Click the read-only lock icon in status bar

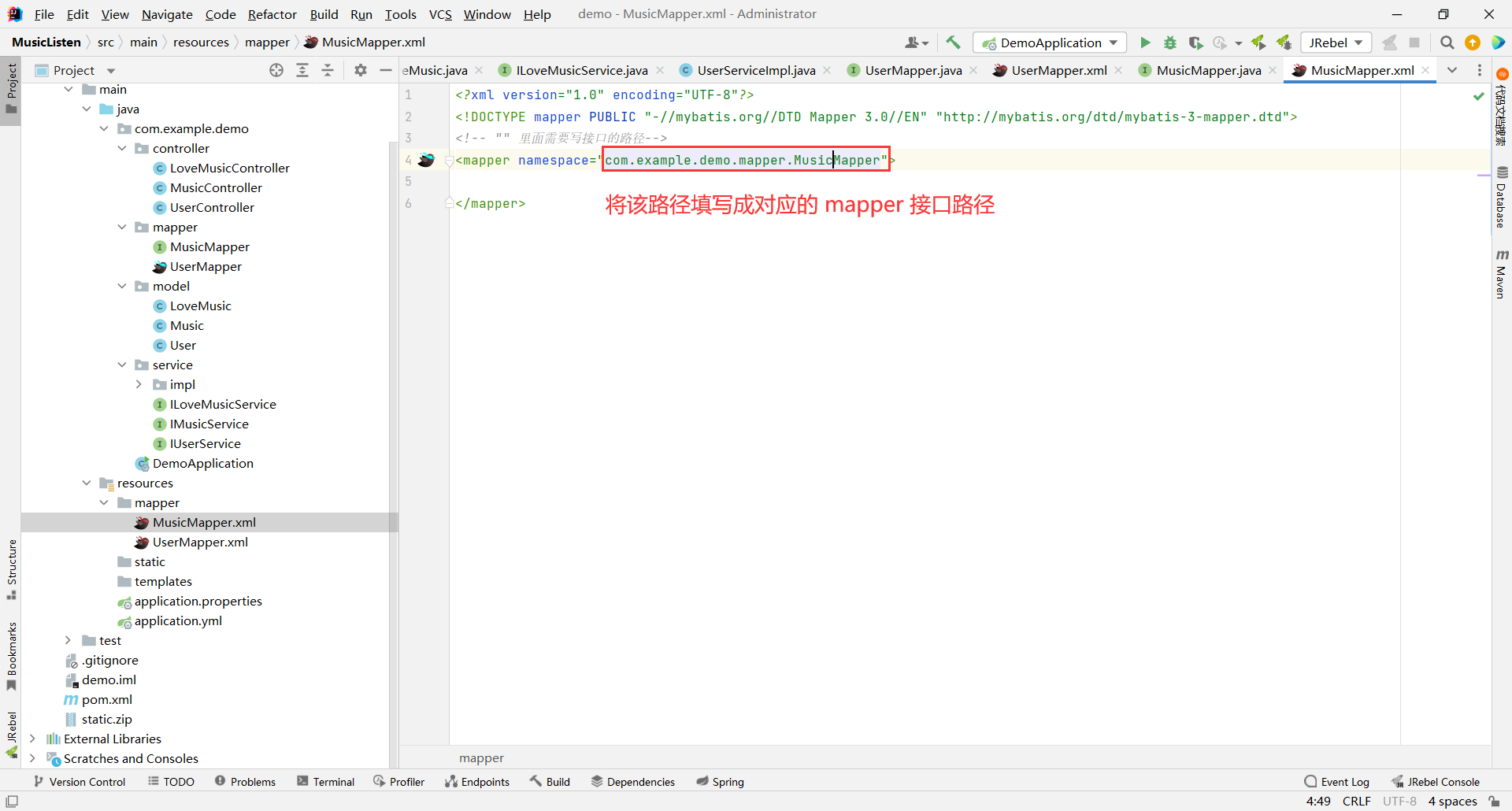1494,802
